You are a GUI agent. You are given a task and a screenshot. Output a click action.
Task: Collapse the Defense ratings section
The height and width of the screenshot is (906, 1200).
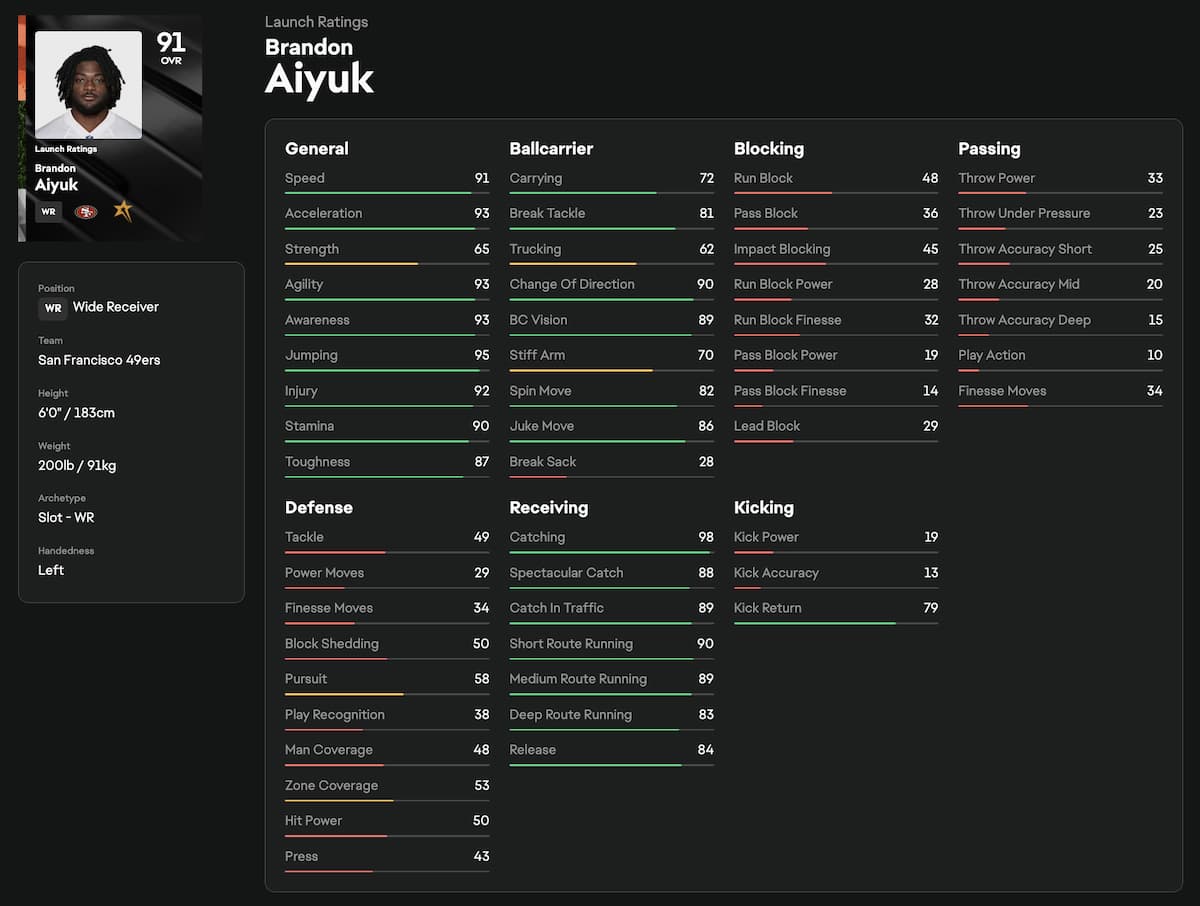click(318, 507)
